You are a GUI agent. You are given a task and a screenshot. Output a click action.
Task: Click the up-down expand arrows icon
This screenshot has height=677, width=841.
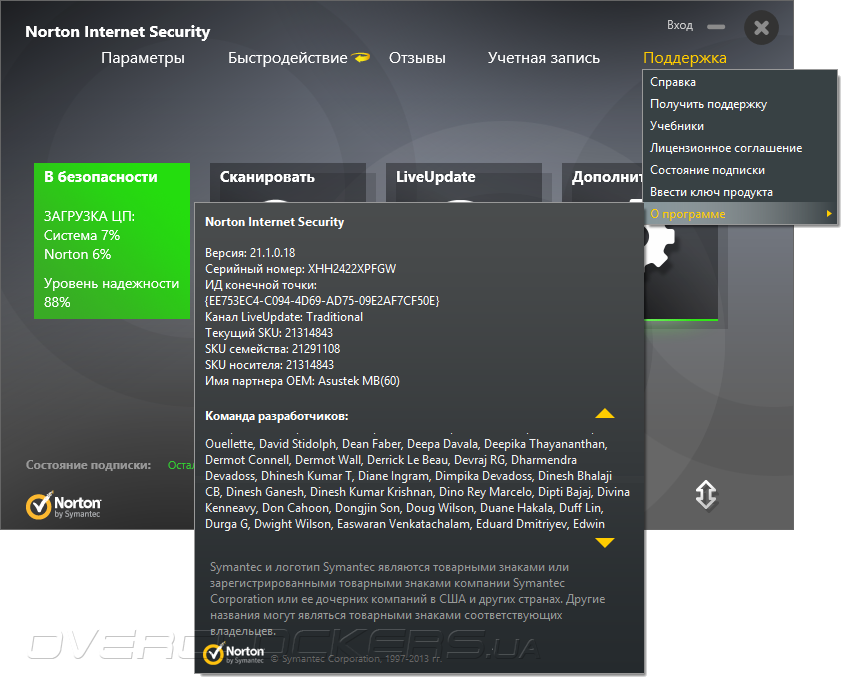point(705,495)
